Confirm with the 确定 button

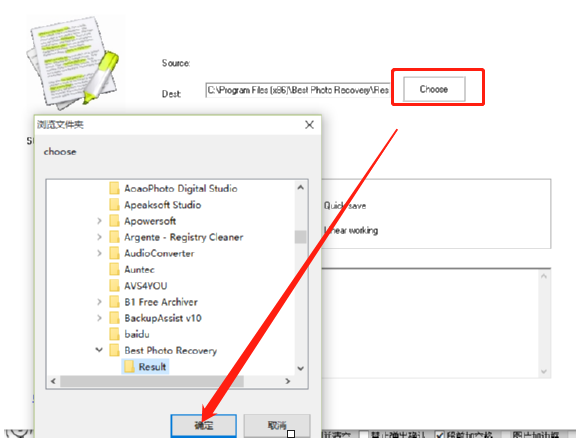(204, 426)
